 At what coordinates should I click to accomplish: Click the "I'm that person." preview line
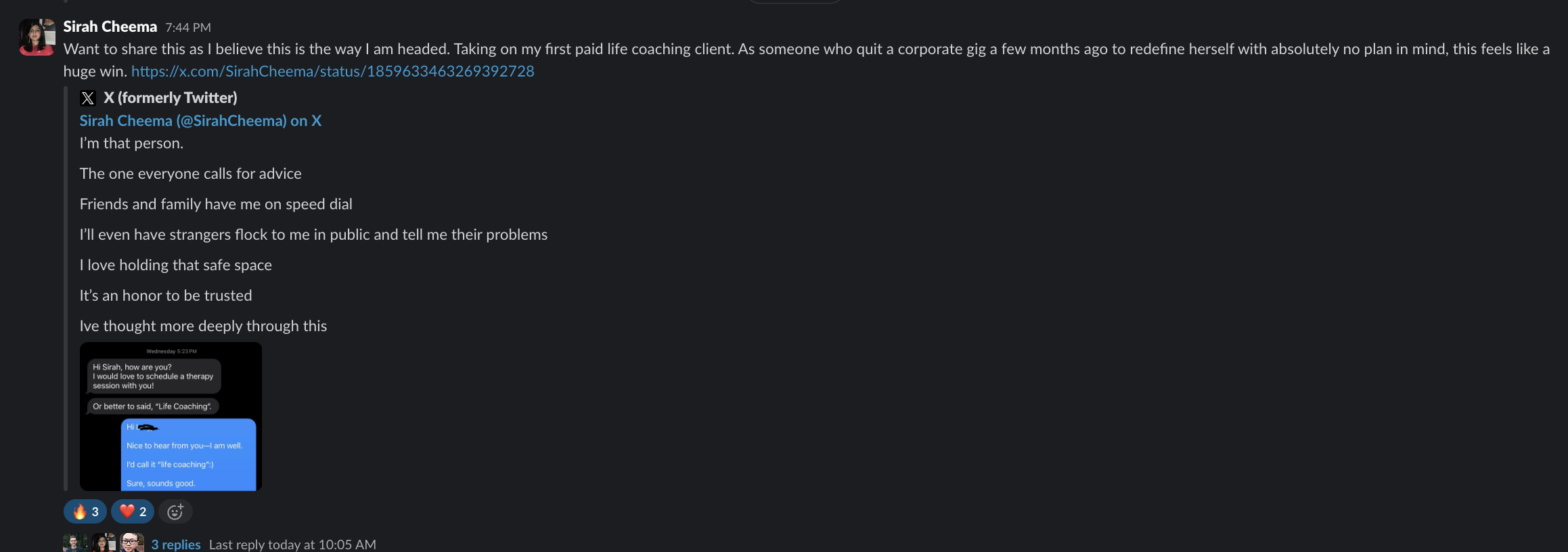[x=131, y=143]
